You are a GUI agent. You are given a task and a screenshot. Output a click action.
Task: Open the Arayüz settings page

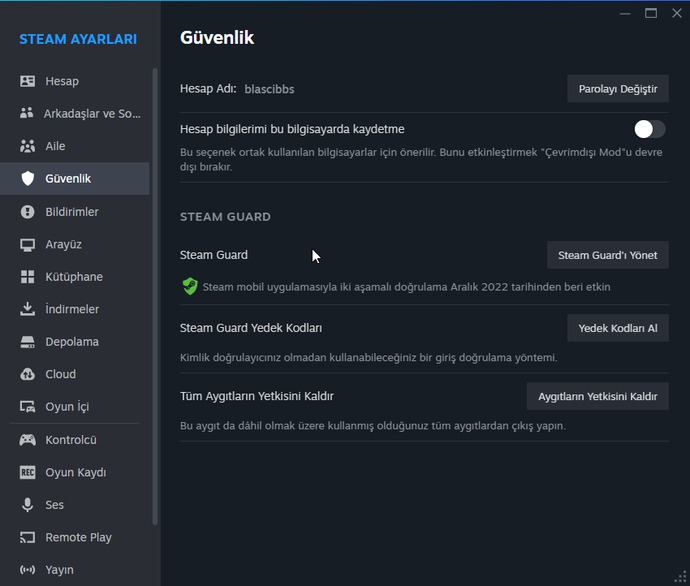[x=75, y=244]
